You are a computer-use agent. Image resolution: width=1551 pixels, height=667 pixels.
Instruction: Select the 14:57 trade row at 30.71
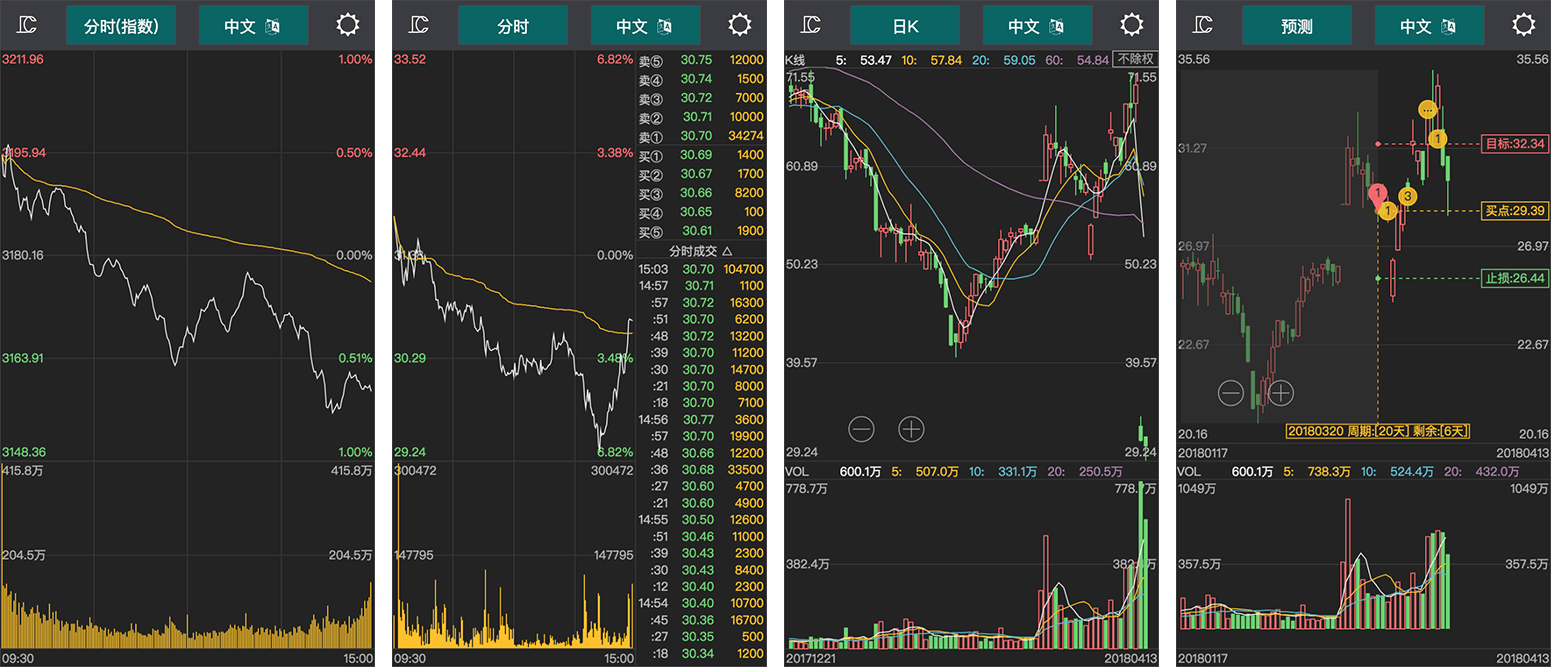click(701, 286)
